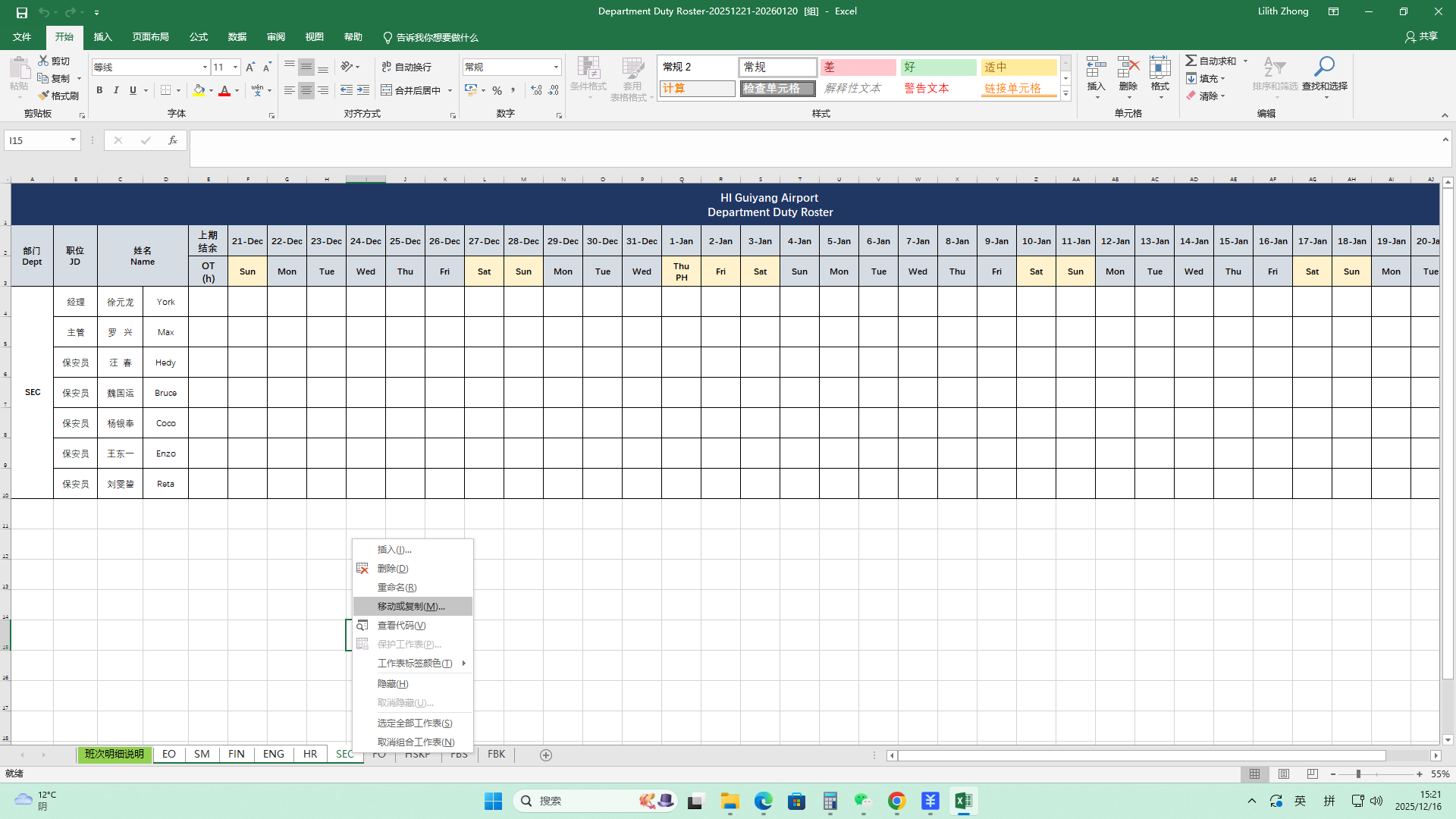
Task: Toggle Wrap Text (自动换行)
Action: coord(407,67)
